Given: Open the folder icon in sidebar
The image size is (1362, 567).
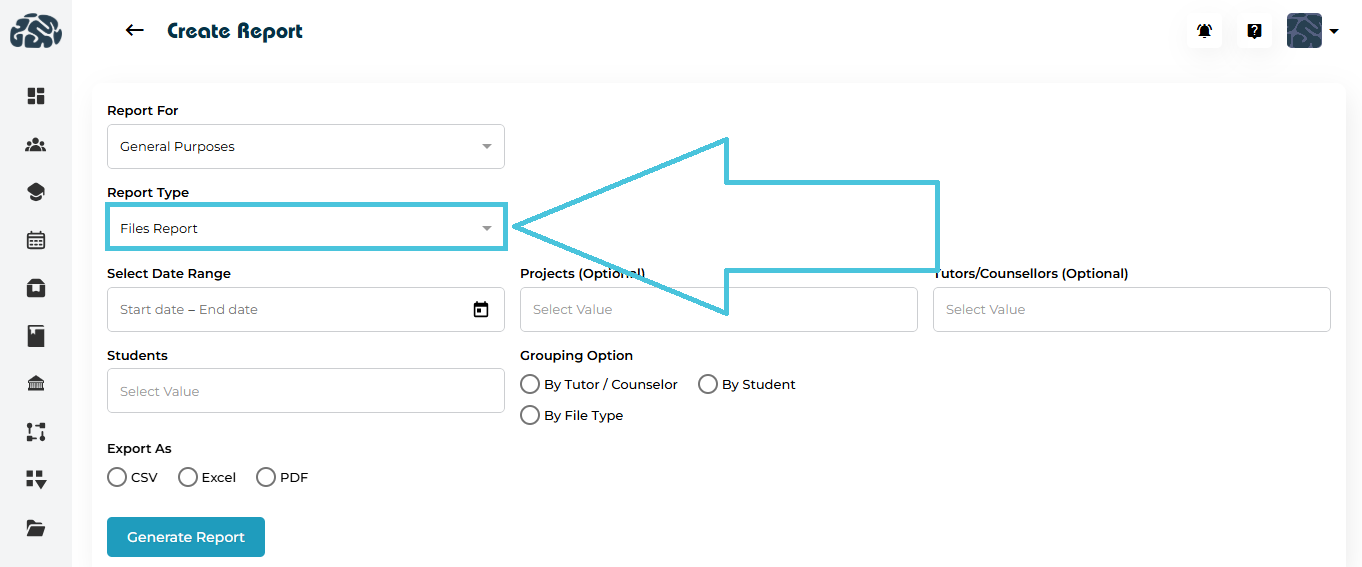Looking at the screenshot, I should click(36, 528).
